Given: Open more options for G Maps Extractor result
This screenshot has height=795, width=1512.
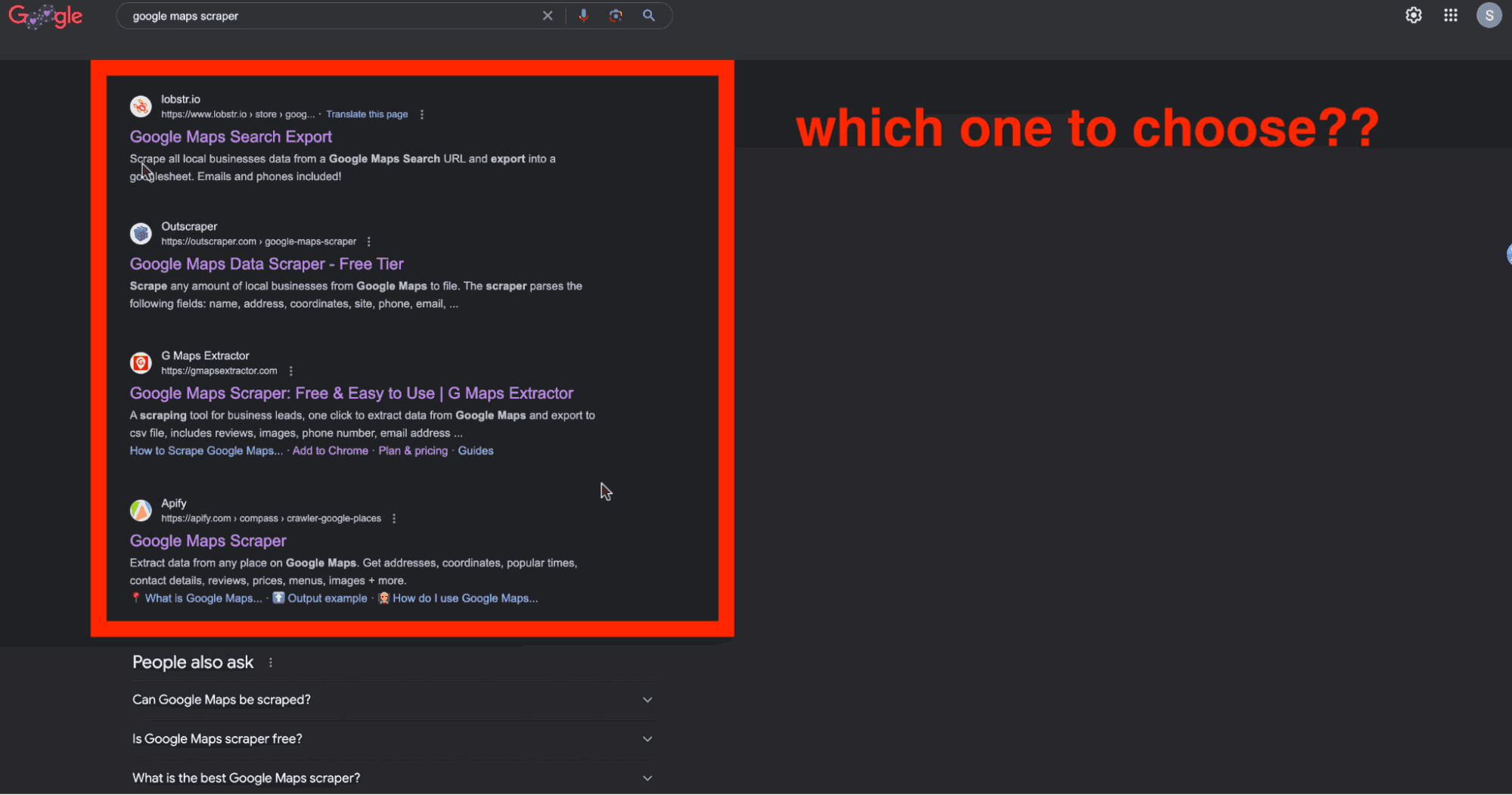Looking at the screenshot, I should 291,371.
